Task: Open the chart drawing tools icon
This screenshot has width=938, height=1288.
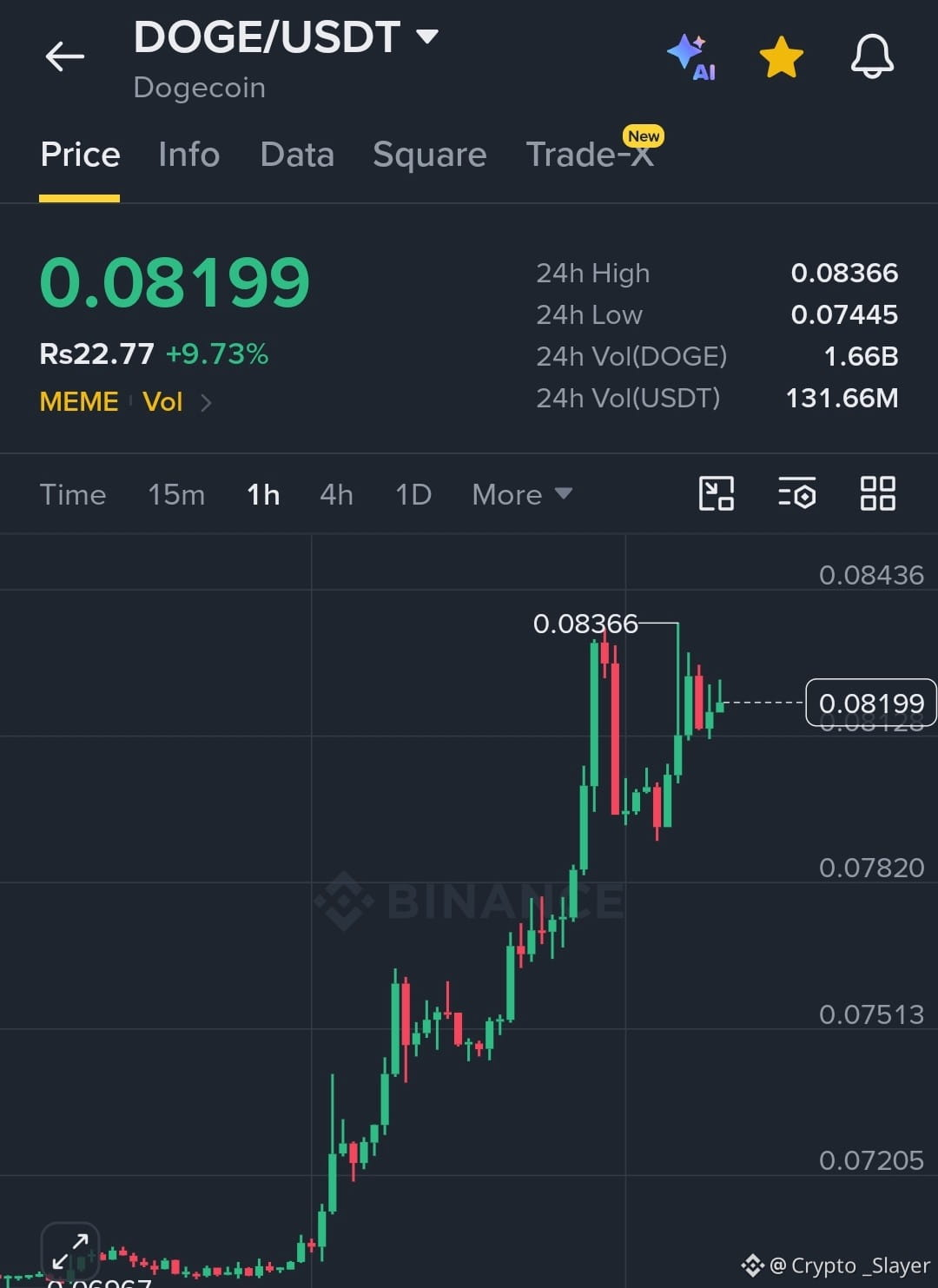Action: click(717, 493)
